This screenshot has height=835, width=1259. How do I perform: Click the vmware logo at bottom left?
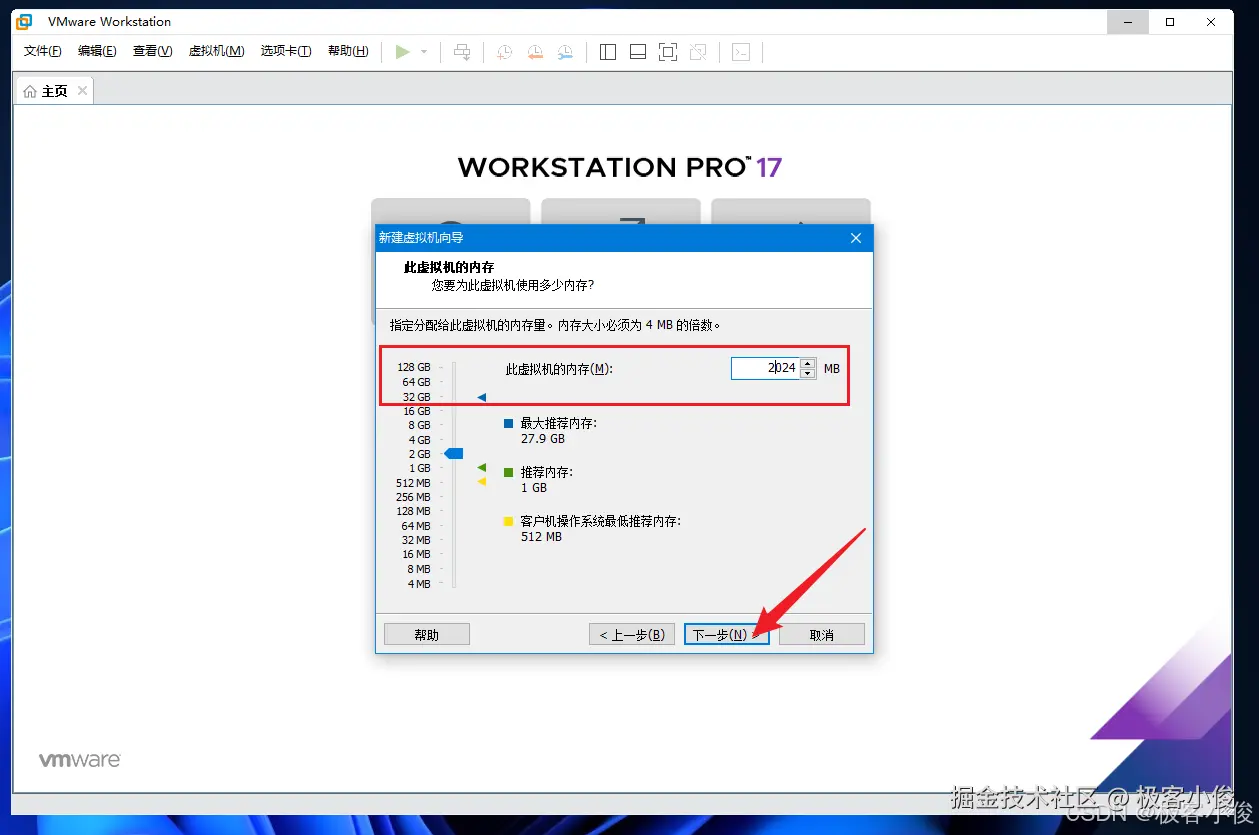80,760
